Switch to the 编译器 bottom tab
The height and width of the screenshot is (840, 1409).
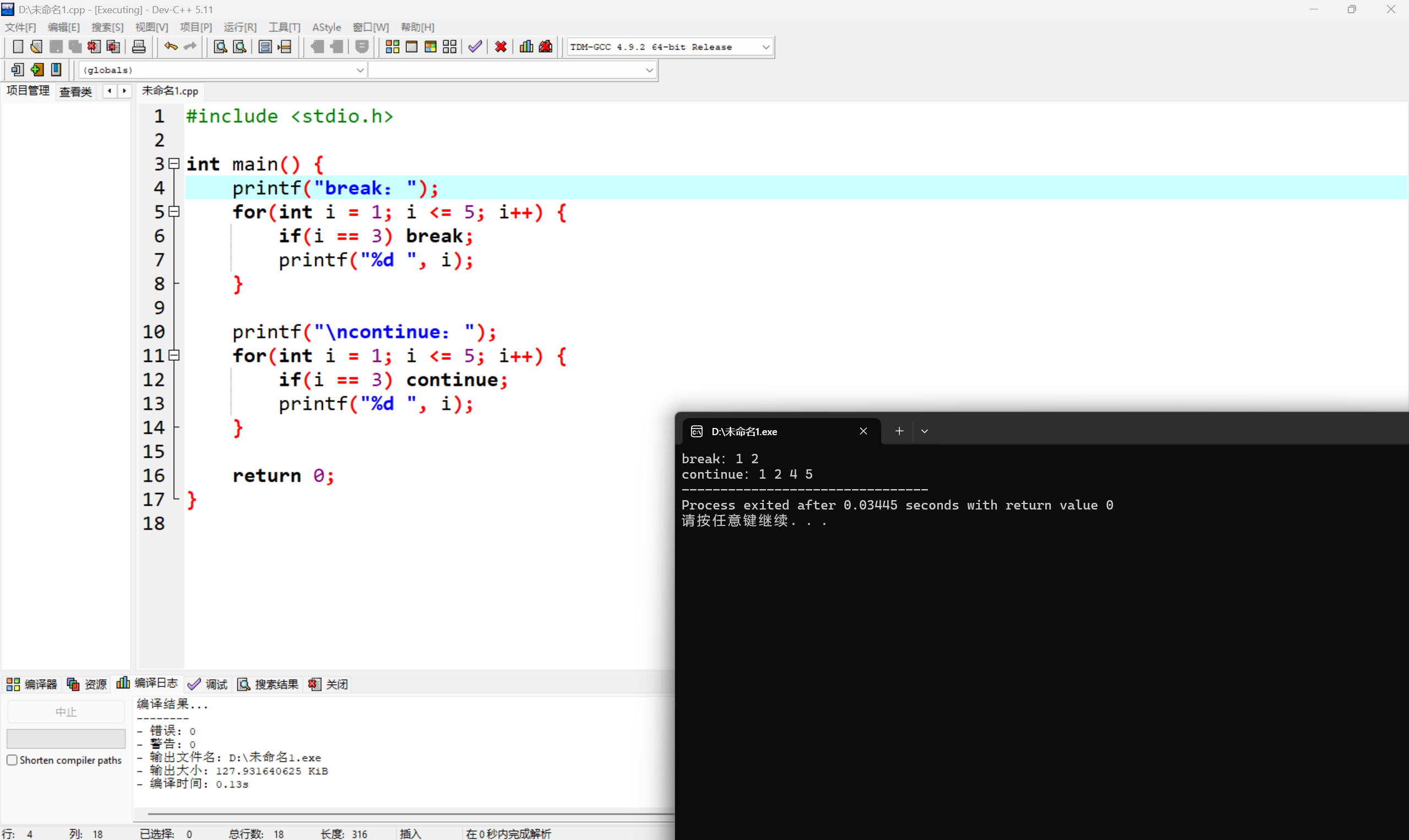(33, 684)
